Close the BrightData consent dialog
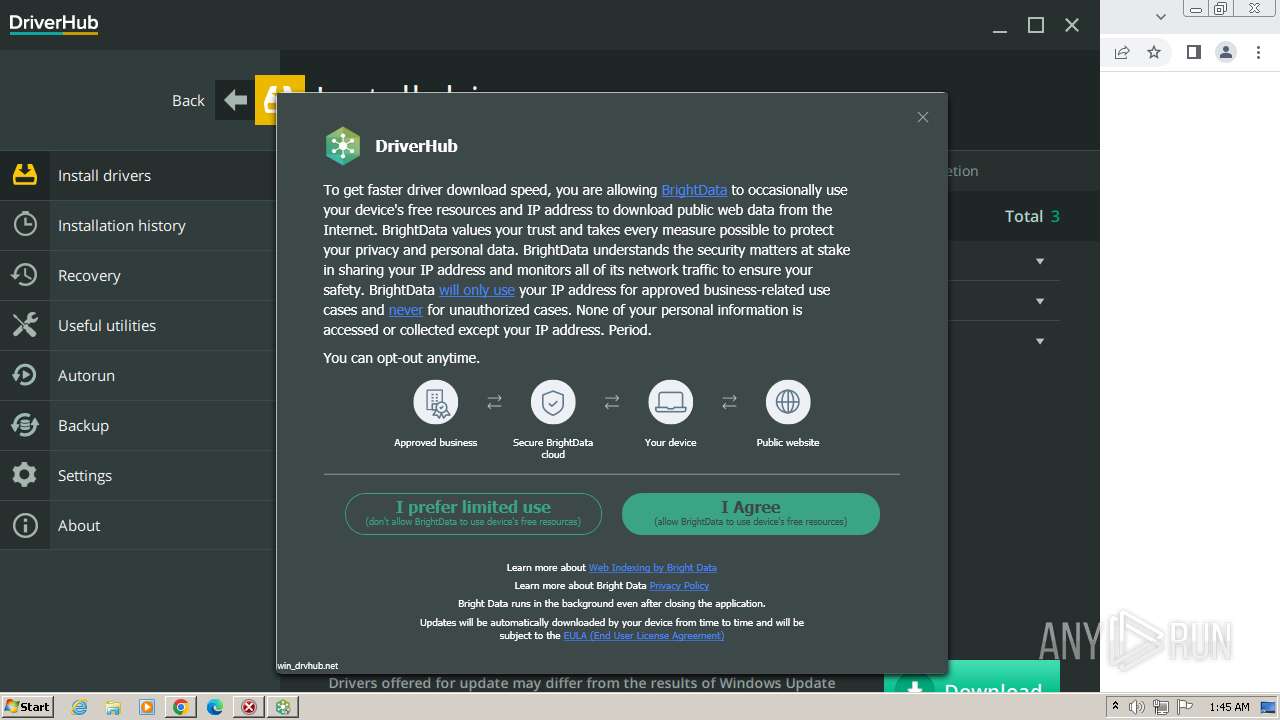 923,117
